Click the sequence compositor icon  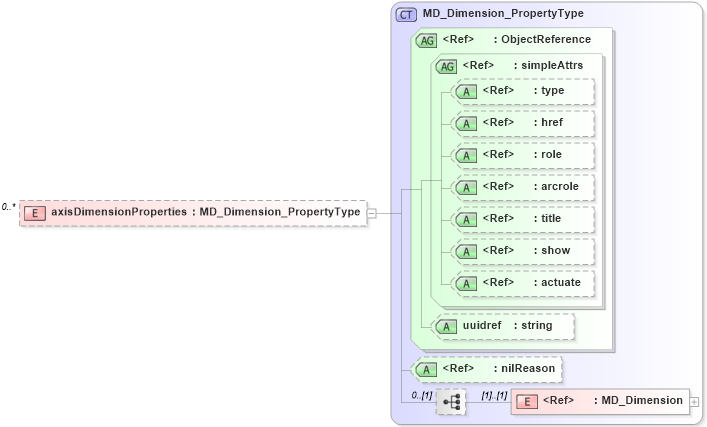click(451, 401)
